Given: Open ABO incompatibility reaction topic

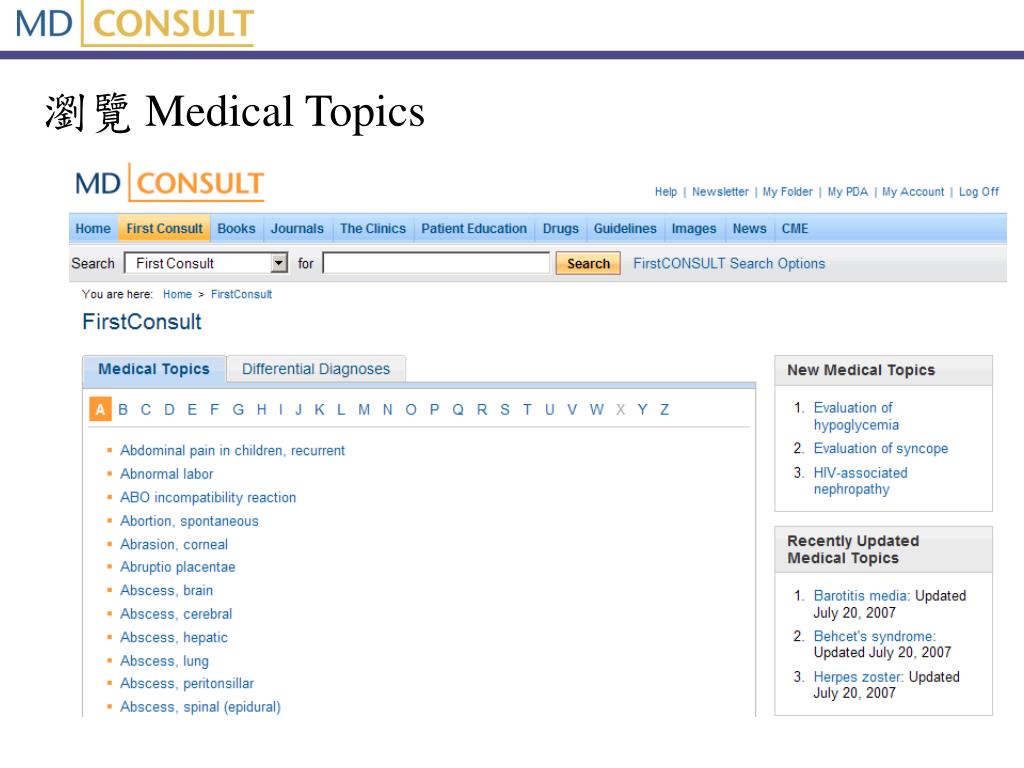Looking at the screenshot, I should tap(208, 498).
